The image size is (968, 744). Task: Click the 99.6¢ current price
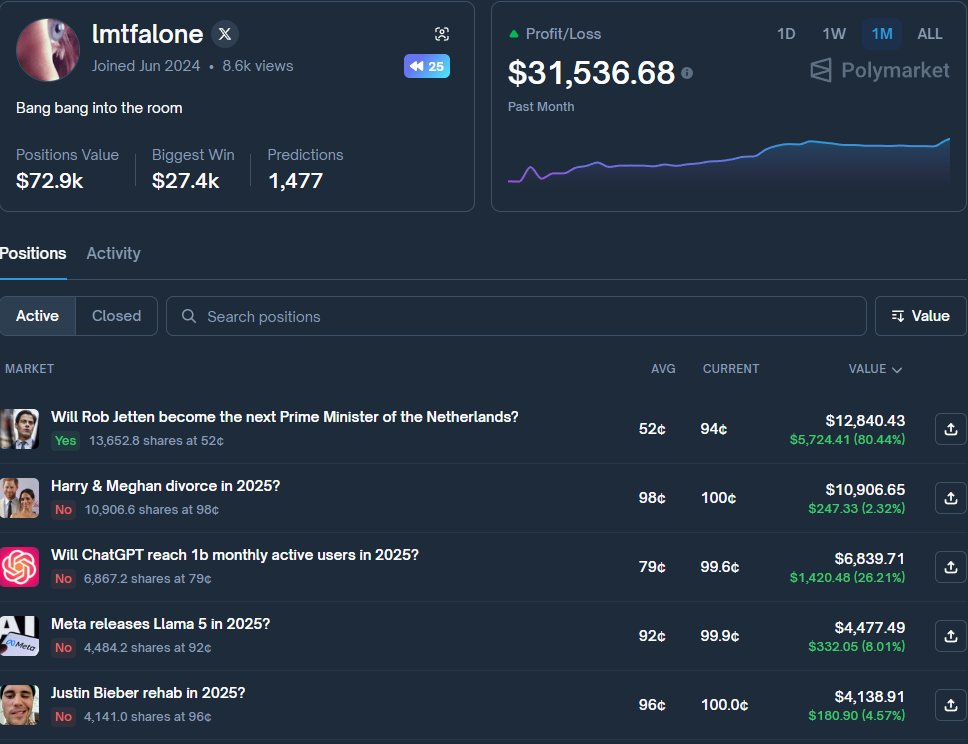pos(719,567)
